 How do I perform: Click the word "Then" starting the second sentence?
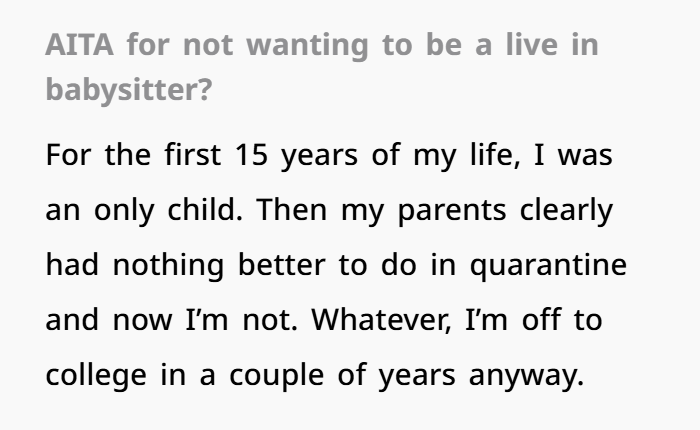point(292,209)
